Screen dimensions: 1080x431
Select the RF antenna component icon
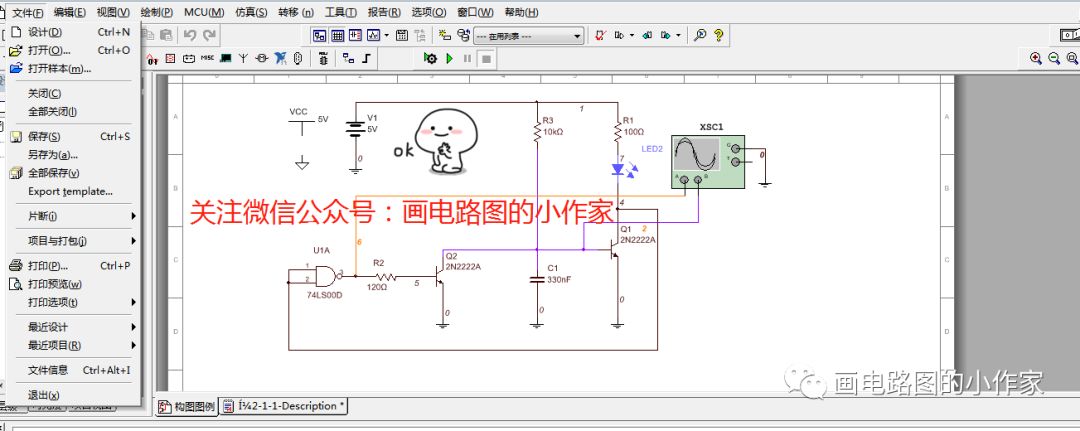pos(243,59)
